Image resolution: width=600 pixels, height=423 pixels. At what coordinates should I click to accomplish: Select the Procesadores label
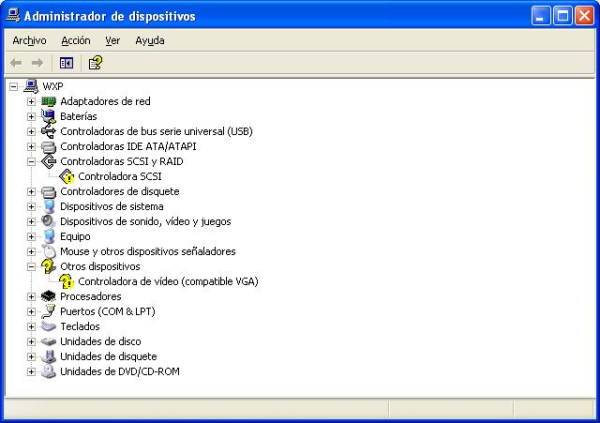91,296
